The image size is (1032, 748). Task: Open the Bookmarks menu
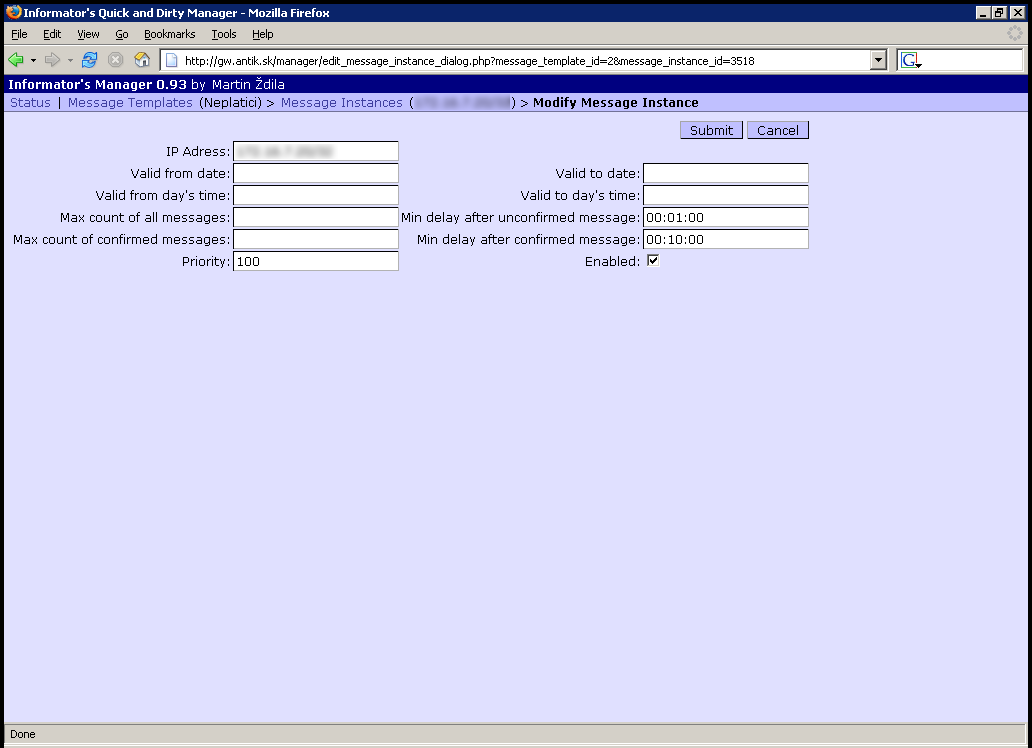(169, 34)
